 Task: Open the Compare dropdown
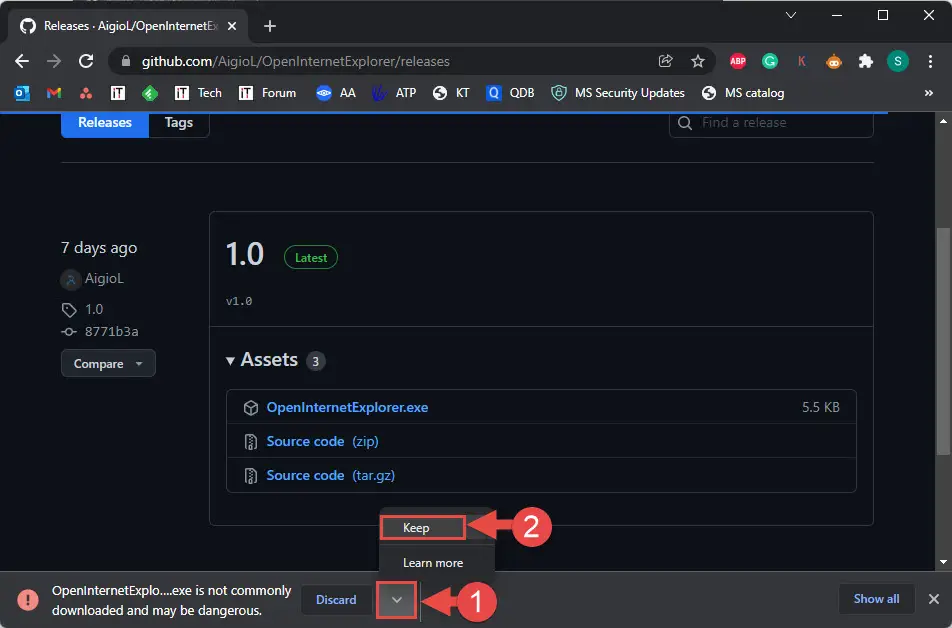(x=108, y=363)
